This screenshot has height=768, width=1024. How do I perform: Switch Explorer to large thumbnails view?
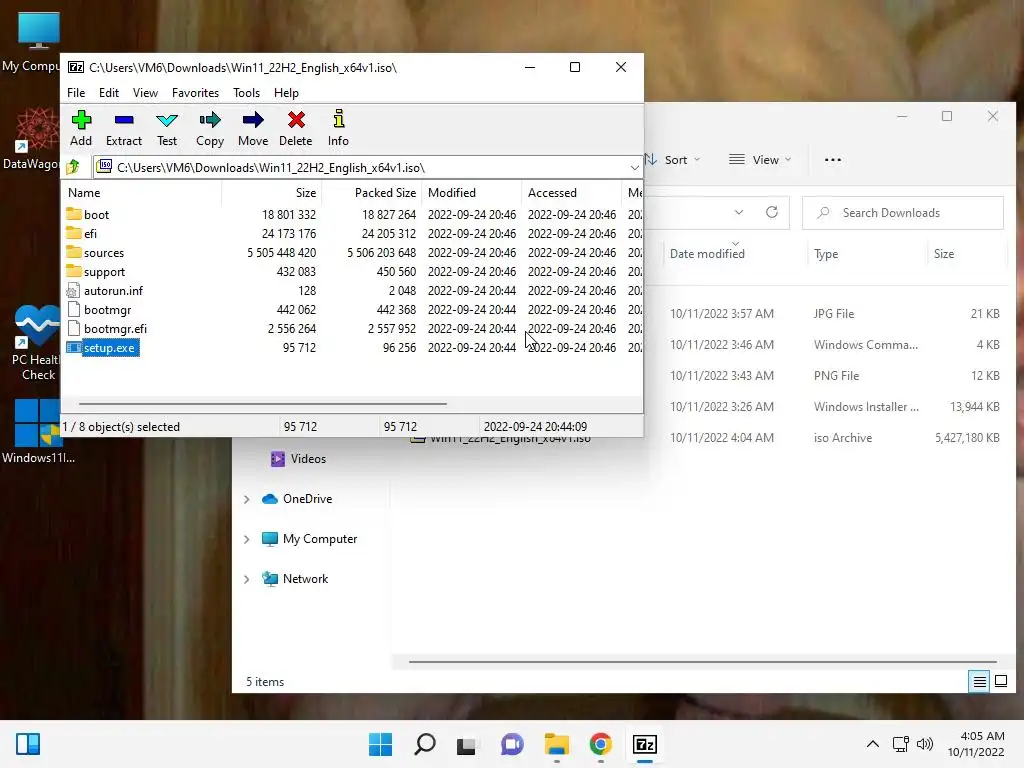[1000, 682]
